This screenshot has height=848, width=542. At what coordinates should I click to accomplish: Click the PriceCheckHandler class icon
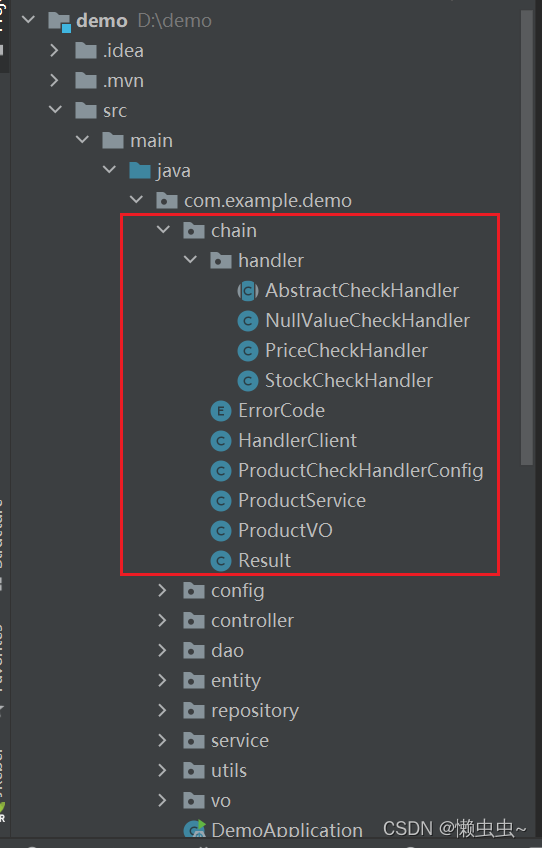[x=248, y=351]
